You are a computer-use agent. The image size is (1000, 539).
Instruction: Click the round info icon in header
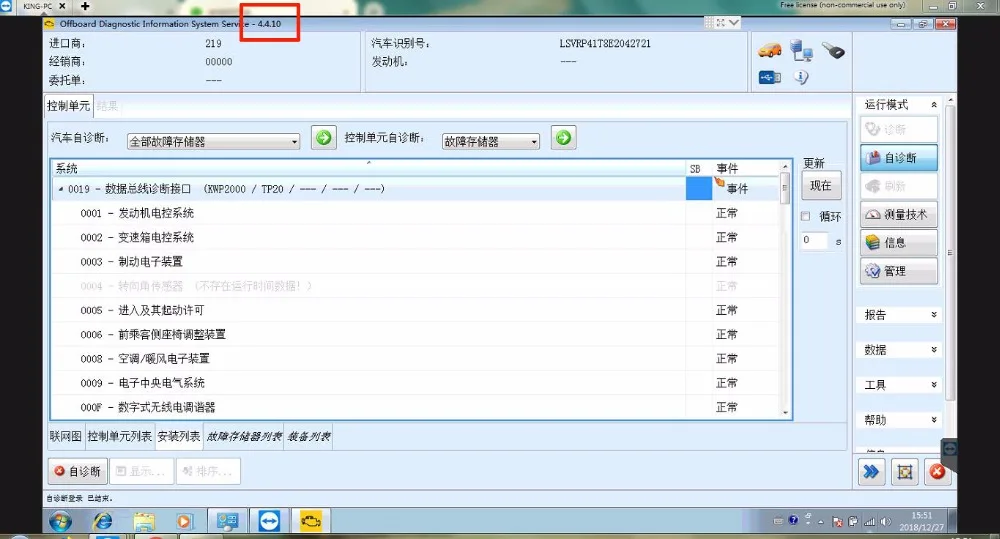tap(801, 77)
